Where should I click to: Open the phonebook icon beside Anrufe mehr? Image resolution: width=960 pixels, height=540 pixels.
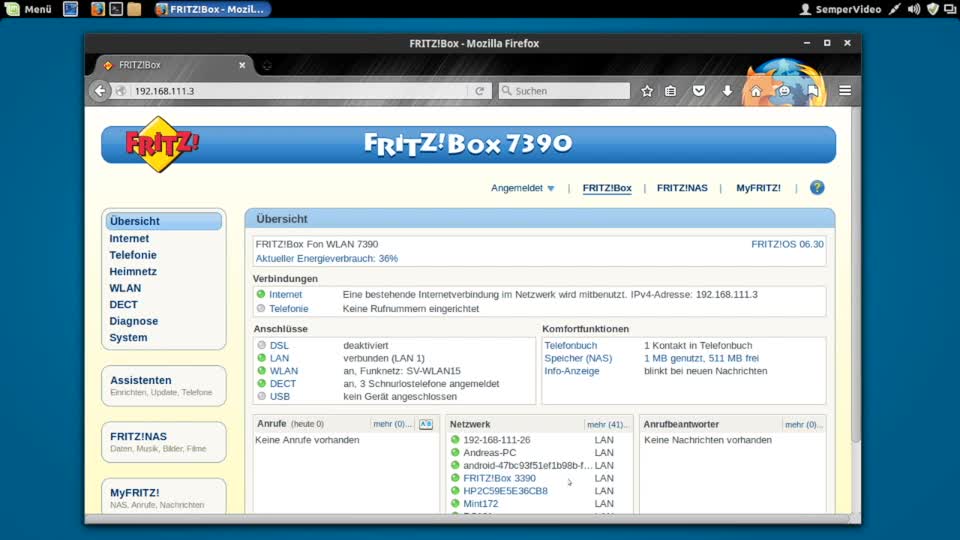click(x=426, y=424)
